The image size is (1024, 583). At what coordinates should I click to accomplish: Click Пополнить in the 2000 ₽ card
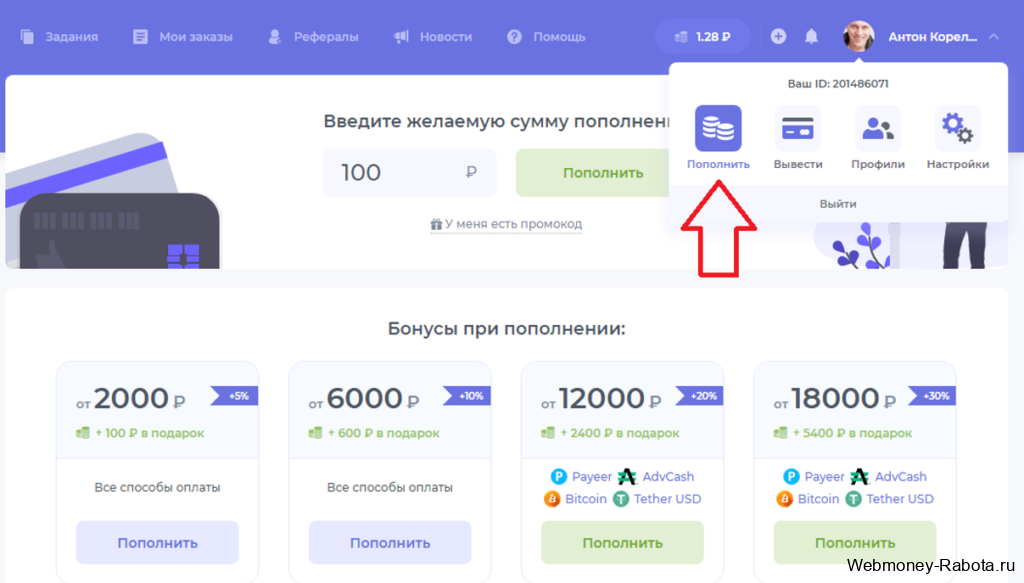tap(157, 543)
